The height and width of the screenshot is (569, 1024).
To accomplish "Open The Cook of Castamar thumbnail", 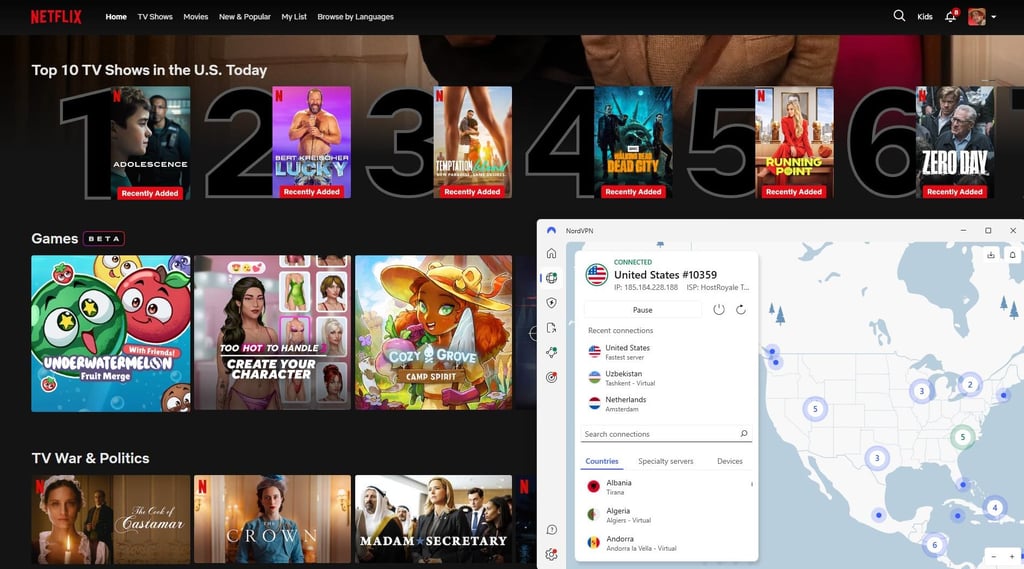I will [x=111, y=519].
